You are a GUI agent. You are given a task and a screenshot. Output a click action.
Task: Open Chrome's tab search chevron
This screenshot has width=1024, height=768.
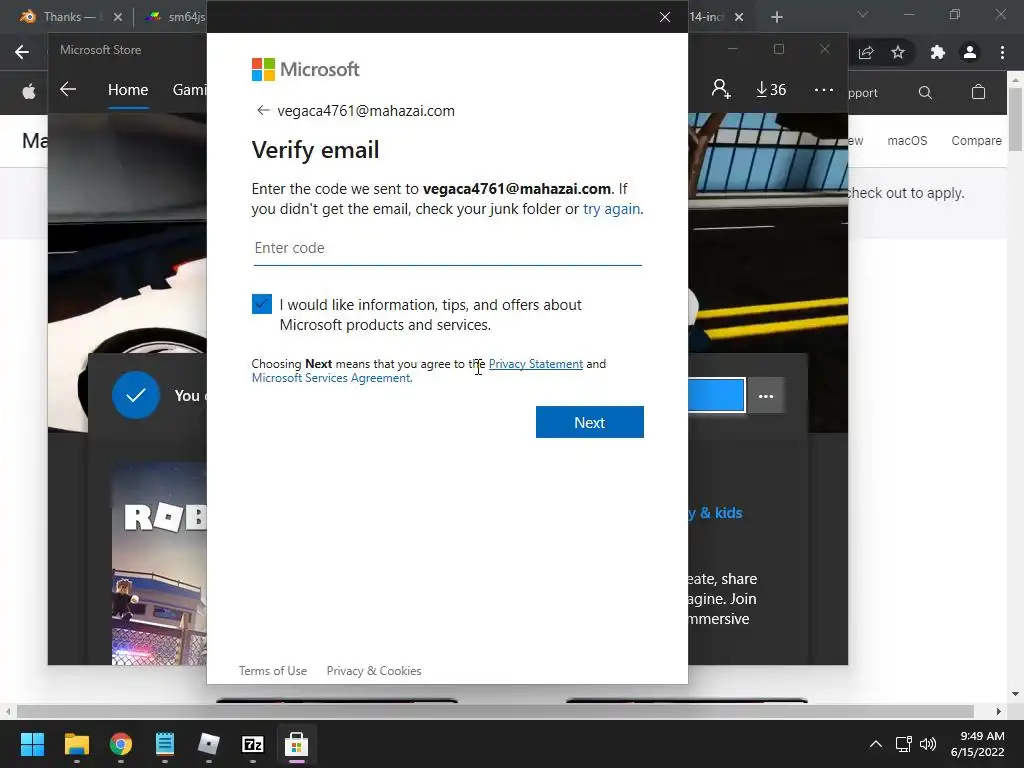tap(863, 14)
